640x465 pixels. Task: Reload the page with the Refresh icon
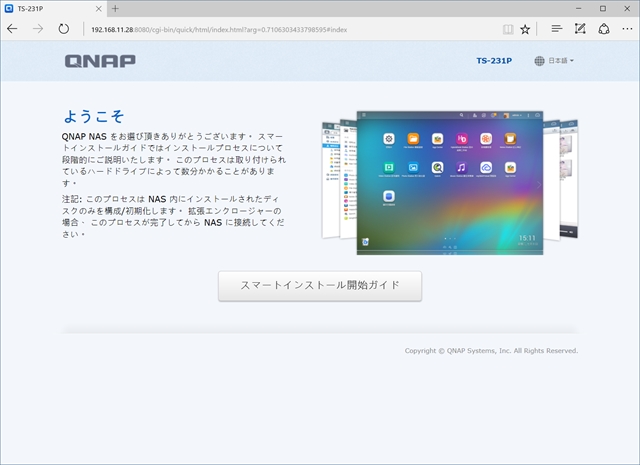(64, 29)
